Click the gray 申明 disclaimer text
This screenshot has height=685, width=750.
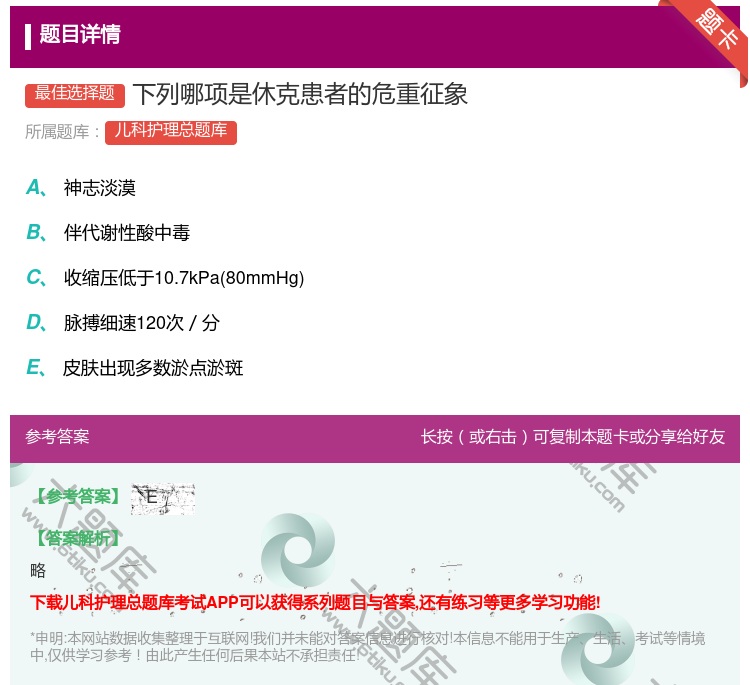click(367, 646)
